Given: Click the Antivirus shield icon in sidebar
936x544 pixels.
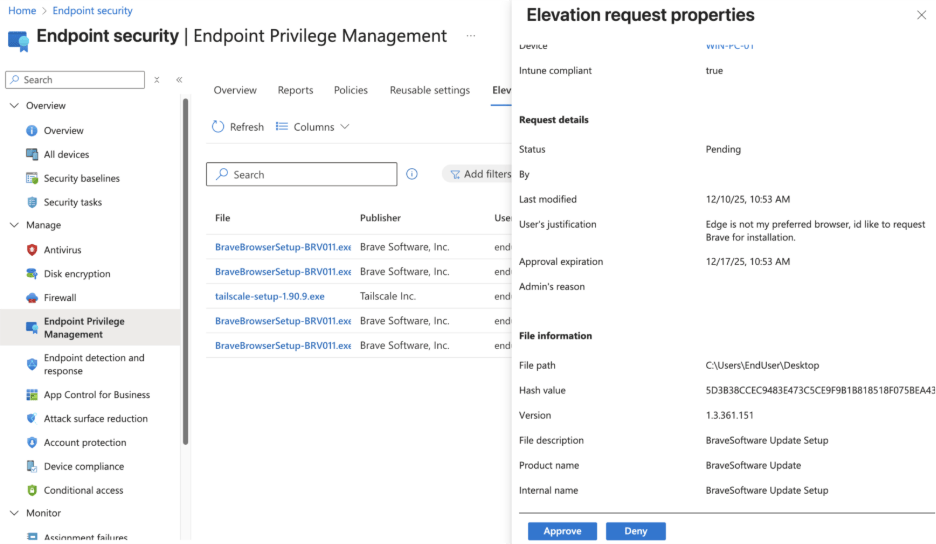Looking at the screenshot, I should (32, 250).
